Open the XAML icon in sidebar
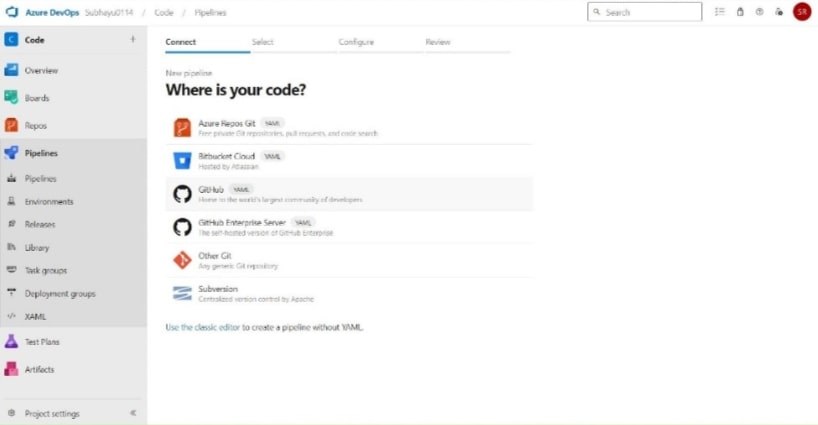This screenshot has width=818, height=425. click(x=11, y=316)
